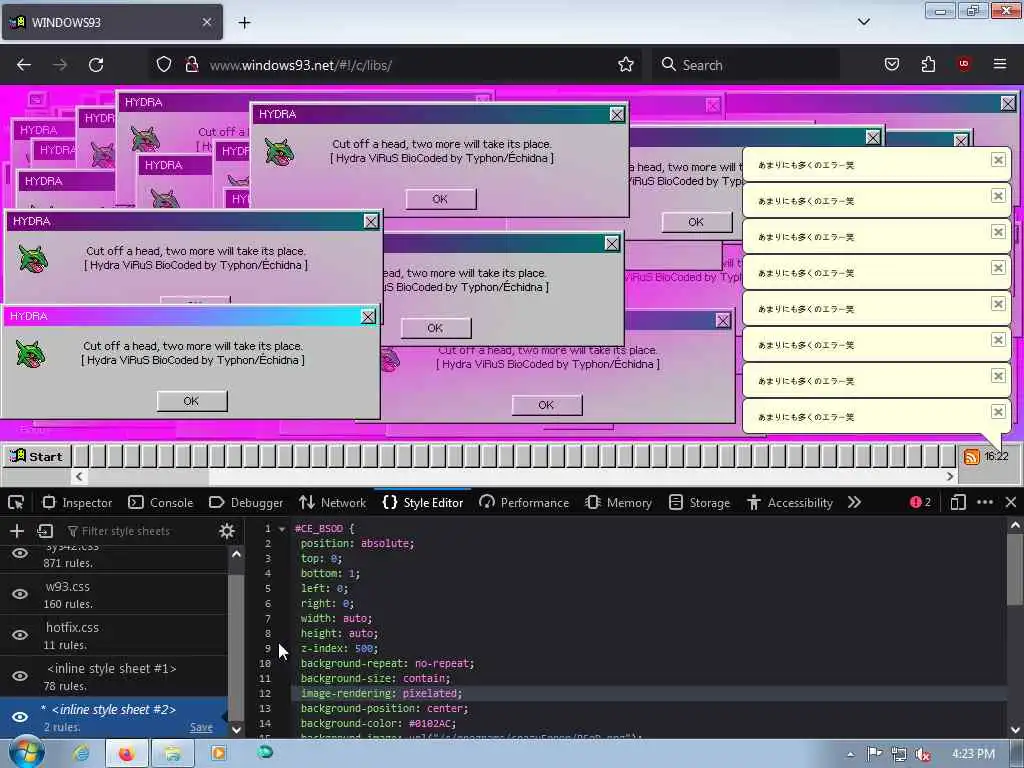1024x768 pixels.
Task: Toggle visibility of the 871 rules sheet
Action: pyautogui.click(x=20, y=553)
